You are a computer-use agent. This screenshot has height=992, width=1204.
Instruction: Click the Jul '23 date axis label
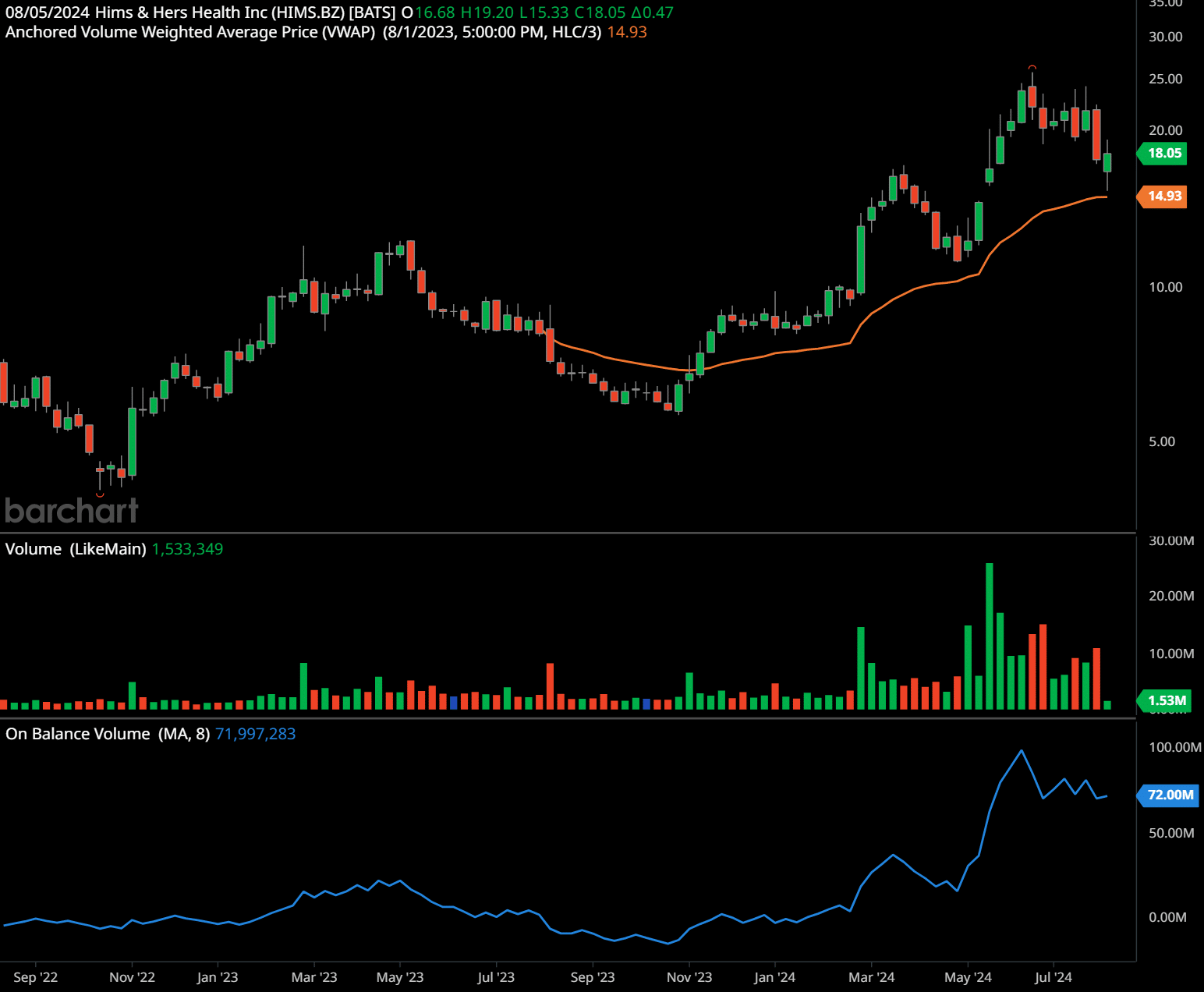pos(496,977)
